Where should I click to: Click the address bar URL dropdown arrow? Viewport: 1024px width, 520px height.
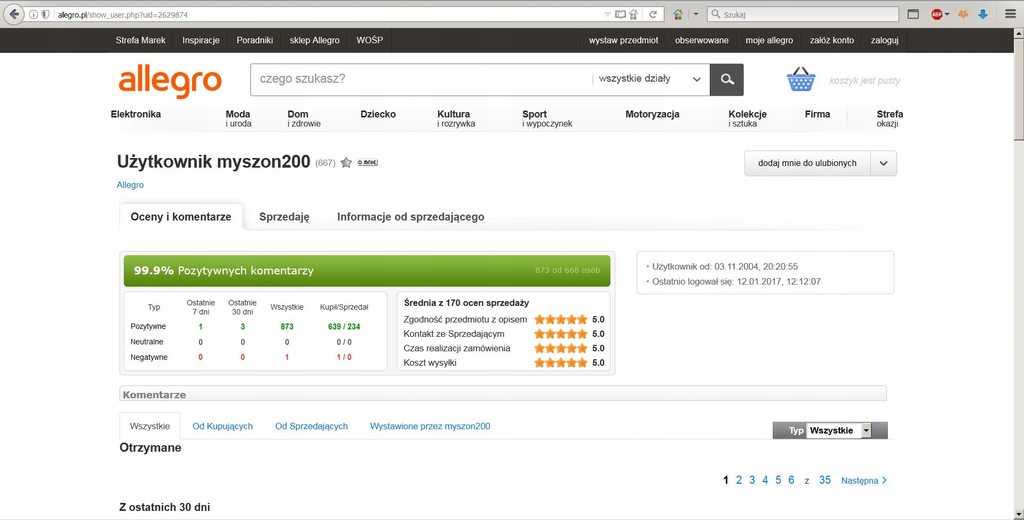(607, 14)
